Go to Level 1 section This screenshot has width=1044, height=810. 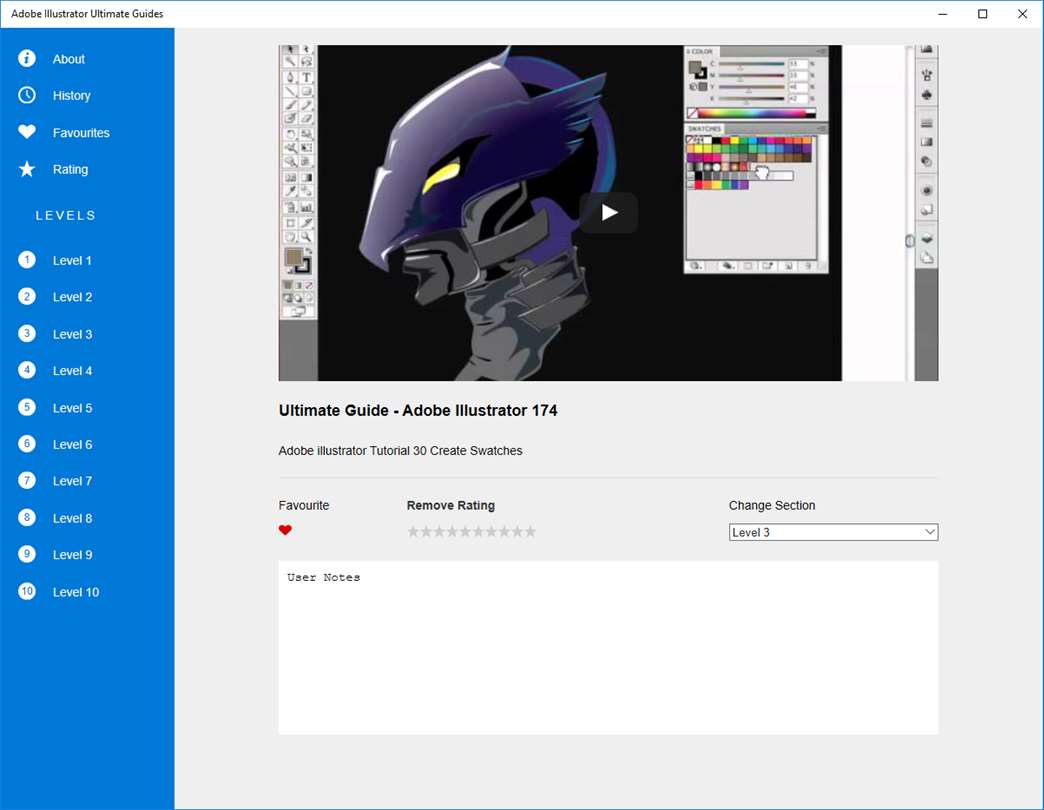point(72,260)
